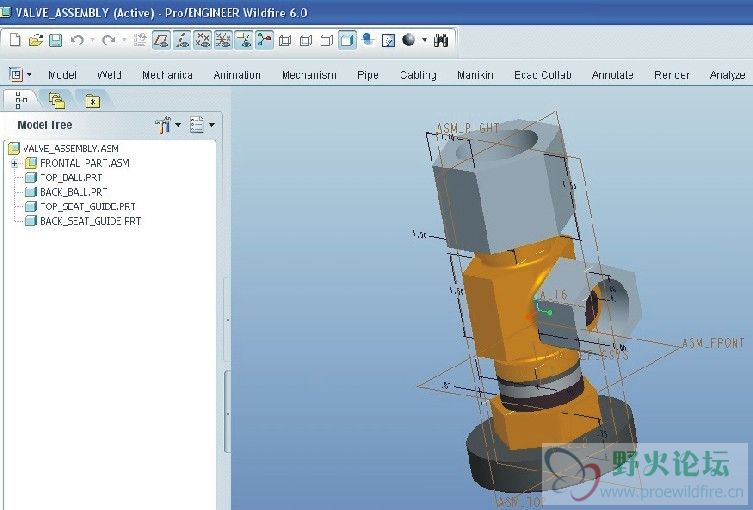Viewport: 753px width, 510px height.
Task: Open redo history dropdown arrow
Action: tap(124, 40)
